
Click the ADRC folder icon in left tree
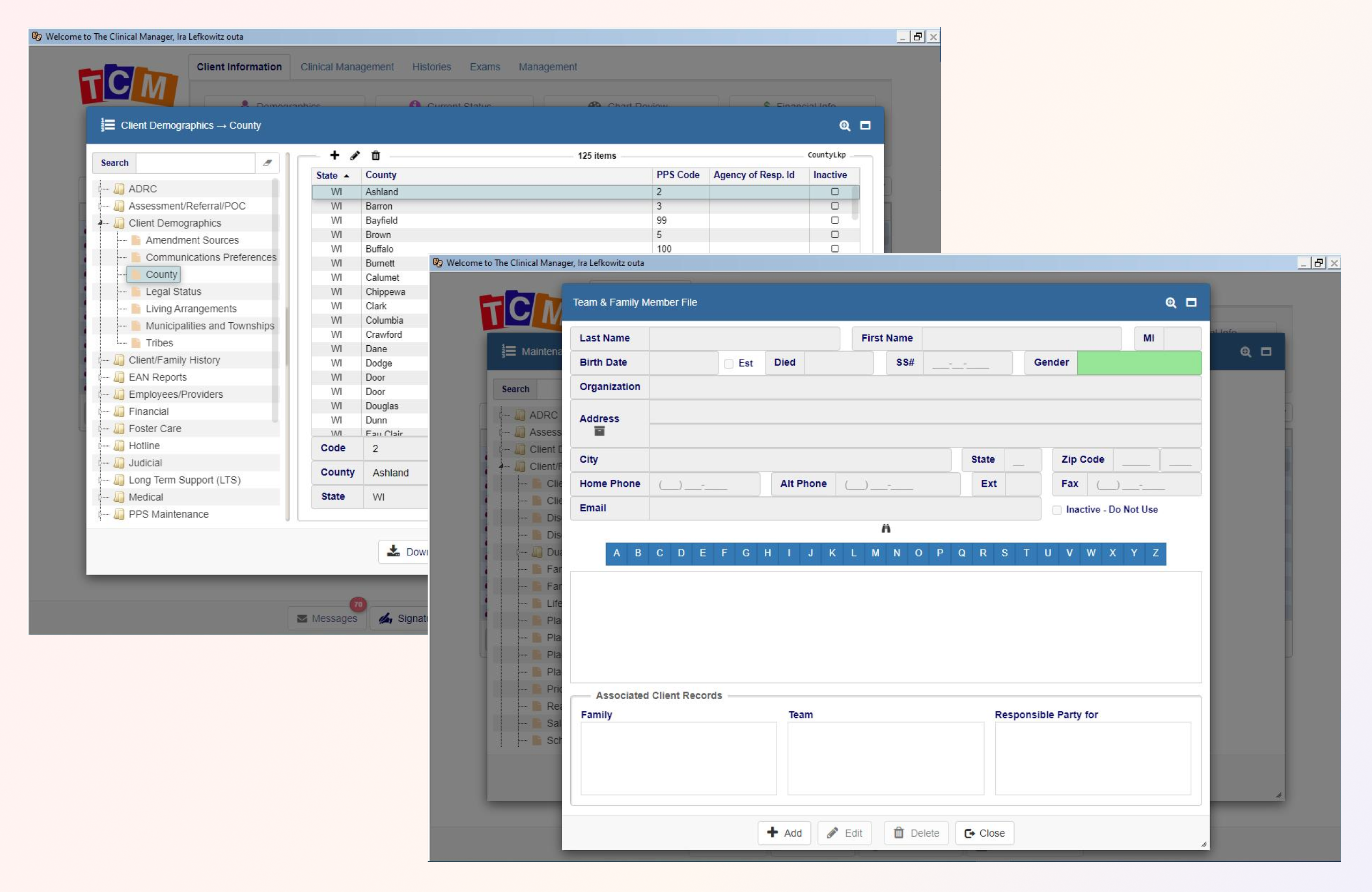120,189
